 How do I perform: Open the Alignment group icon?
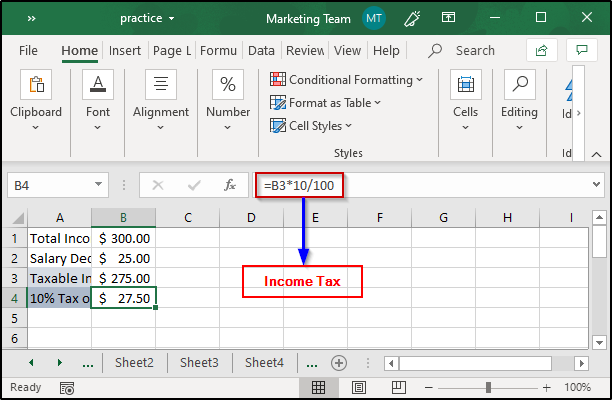[x=161, y=84]
